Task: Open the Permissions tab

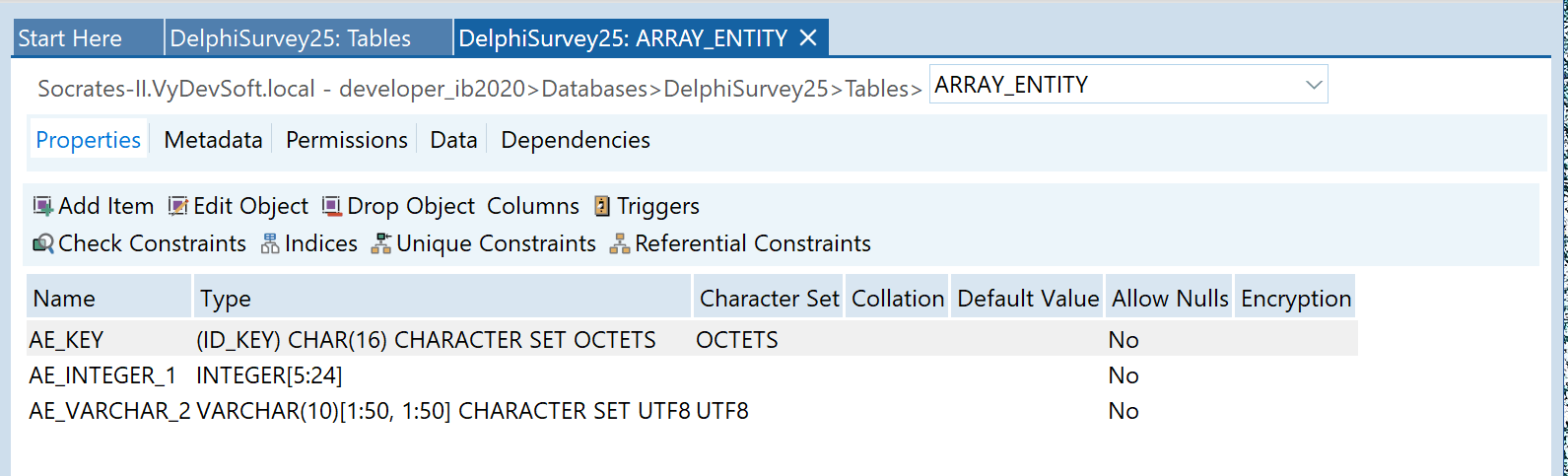Action: [346, 140]
